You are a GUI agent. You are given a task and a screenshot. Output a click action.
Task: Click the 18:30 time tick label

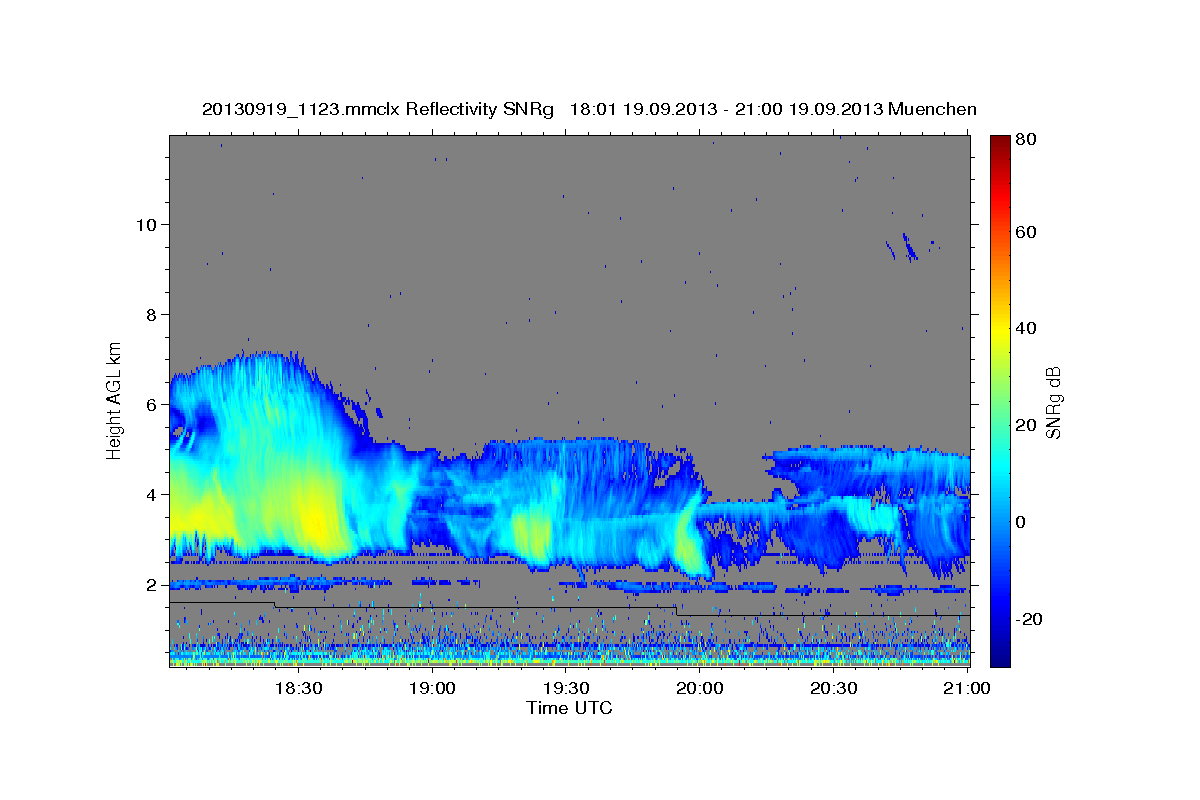299,689
